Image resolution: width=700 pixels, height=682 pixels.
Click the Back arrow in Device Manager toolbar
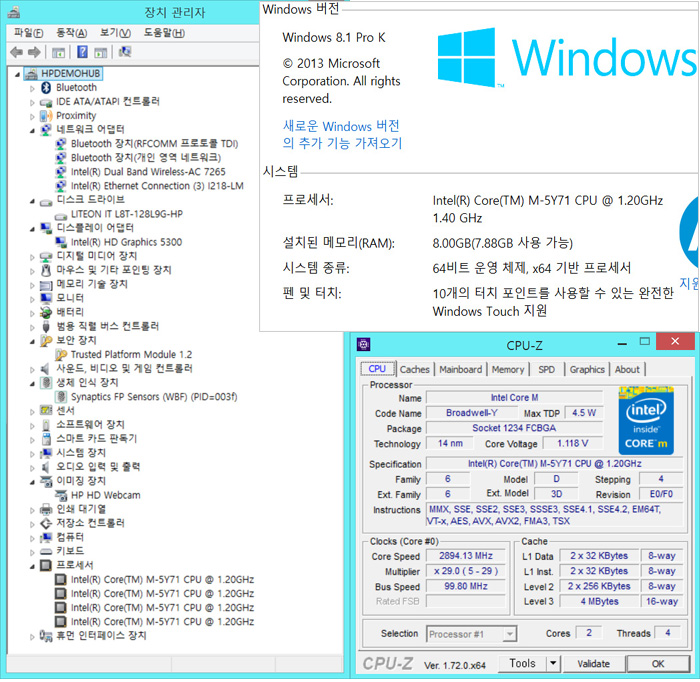tap(17, 53)
